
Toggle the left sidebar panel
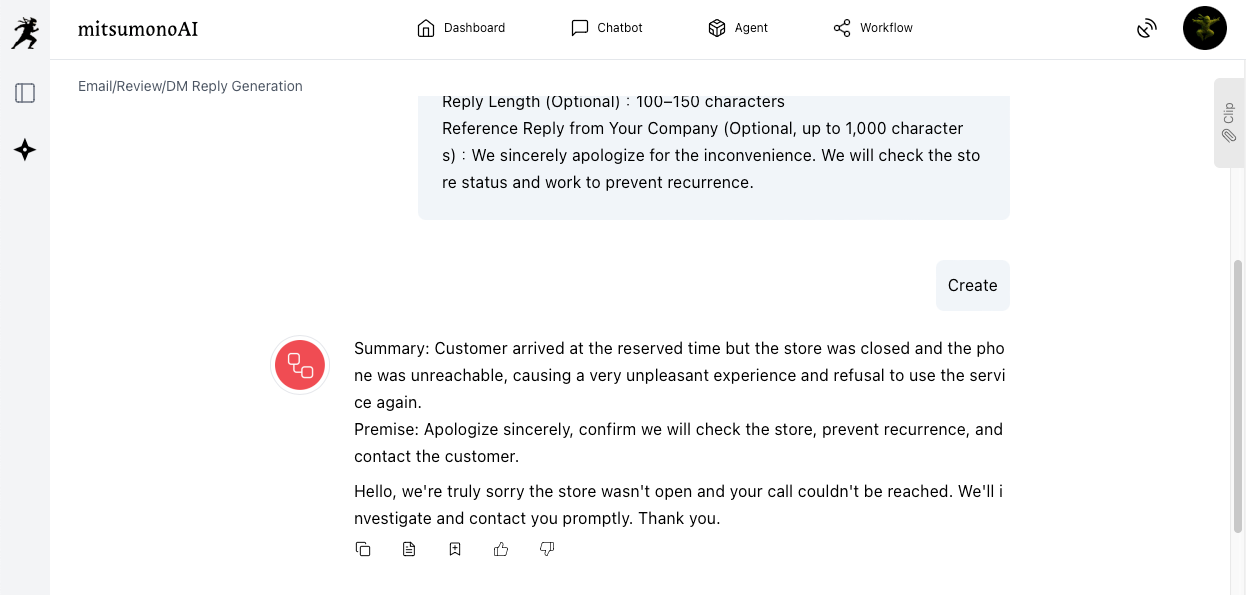[25, 93]
